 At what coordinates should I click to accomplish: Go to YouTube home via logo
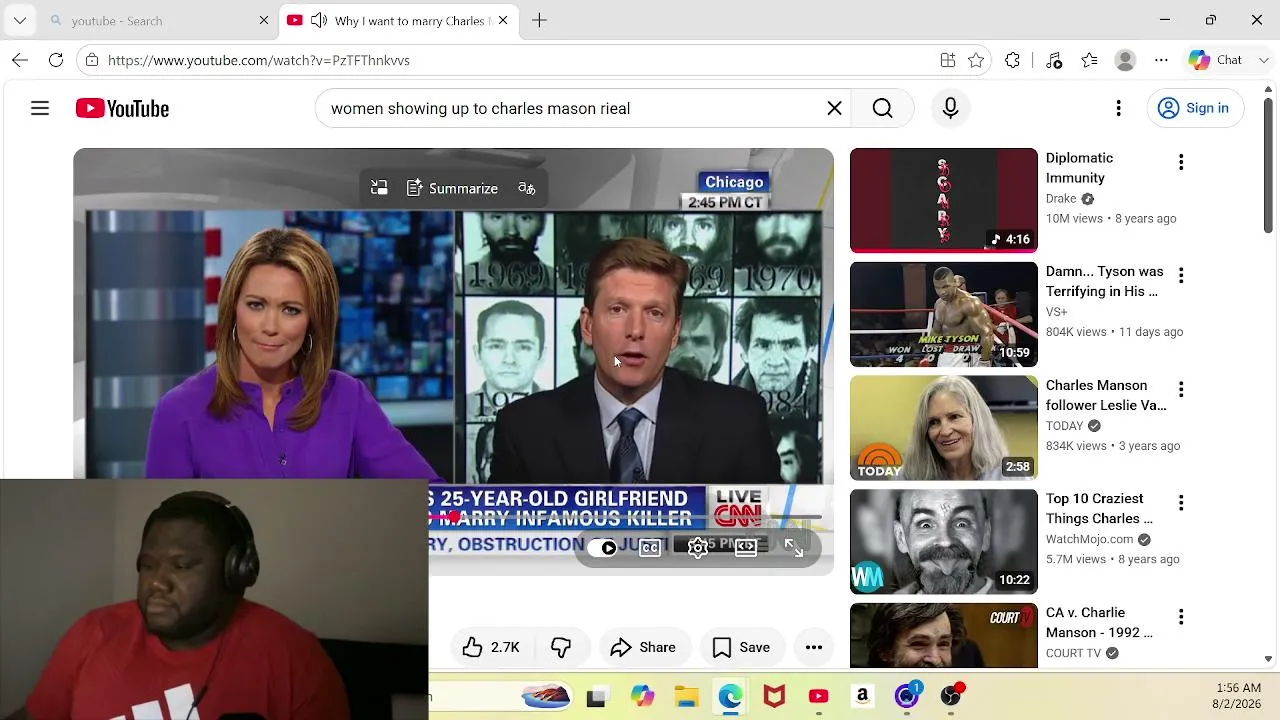pos(122,108)
